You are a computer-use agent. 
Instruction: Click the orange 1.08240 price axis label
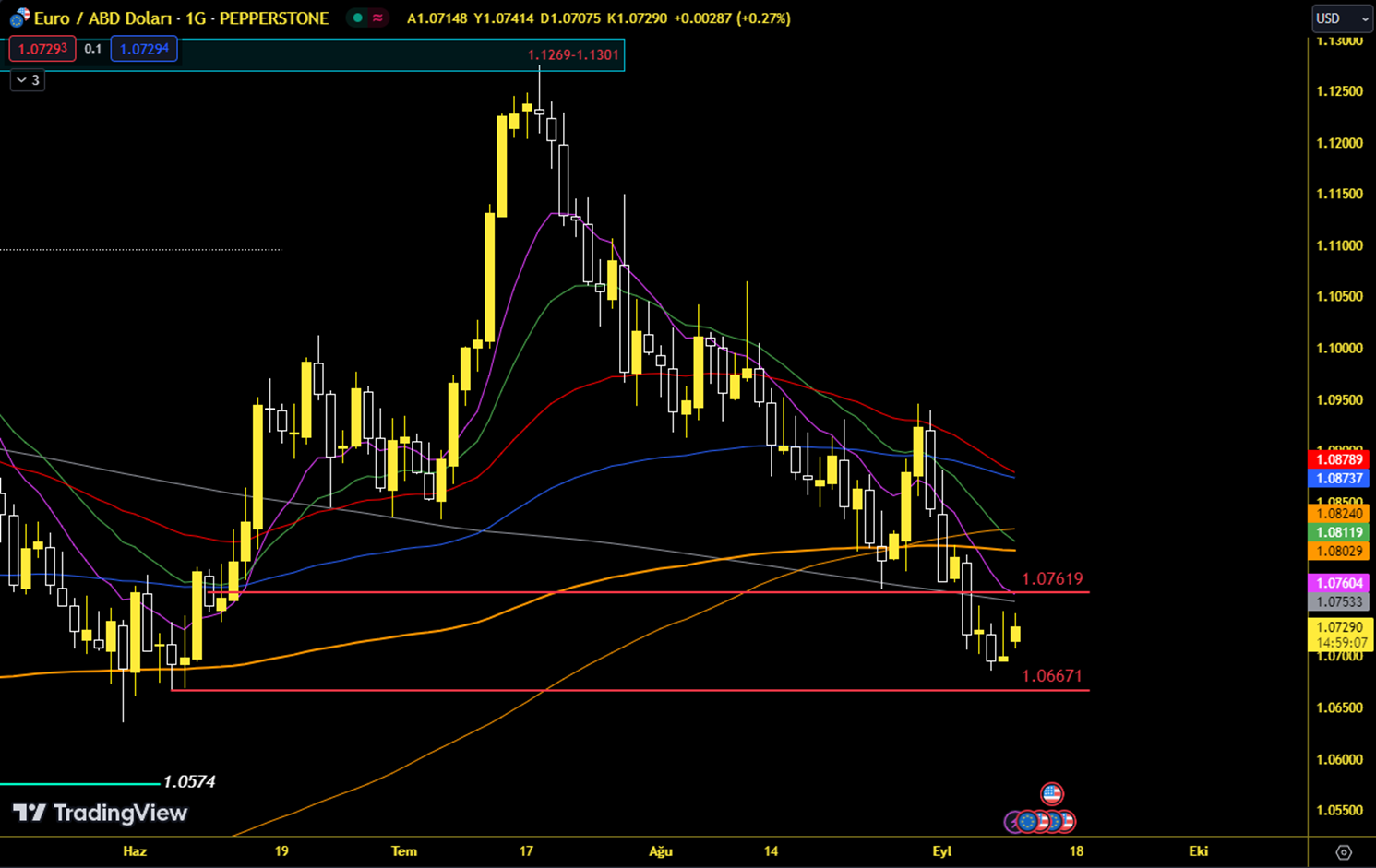click(1340, 514)
